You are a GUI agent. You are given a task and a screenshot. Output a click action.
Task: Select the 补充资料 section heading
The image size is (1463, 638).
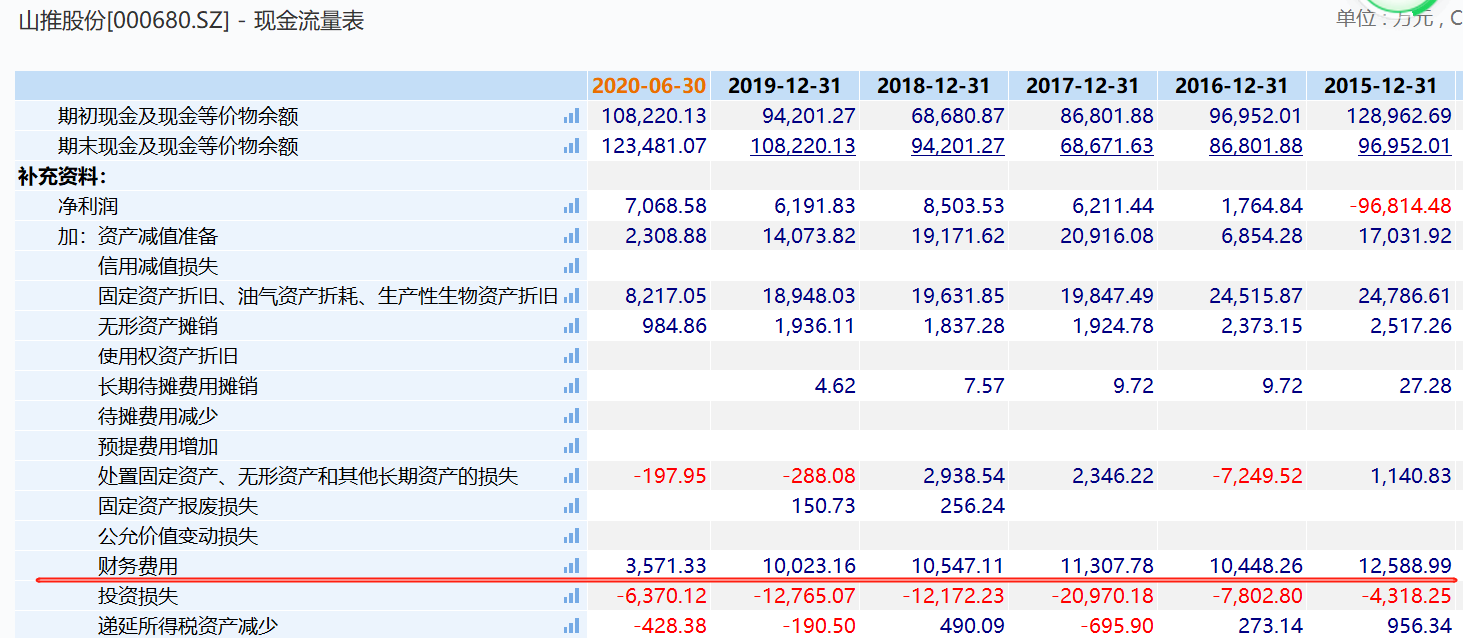click(62, 177)
